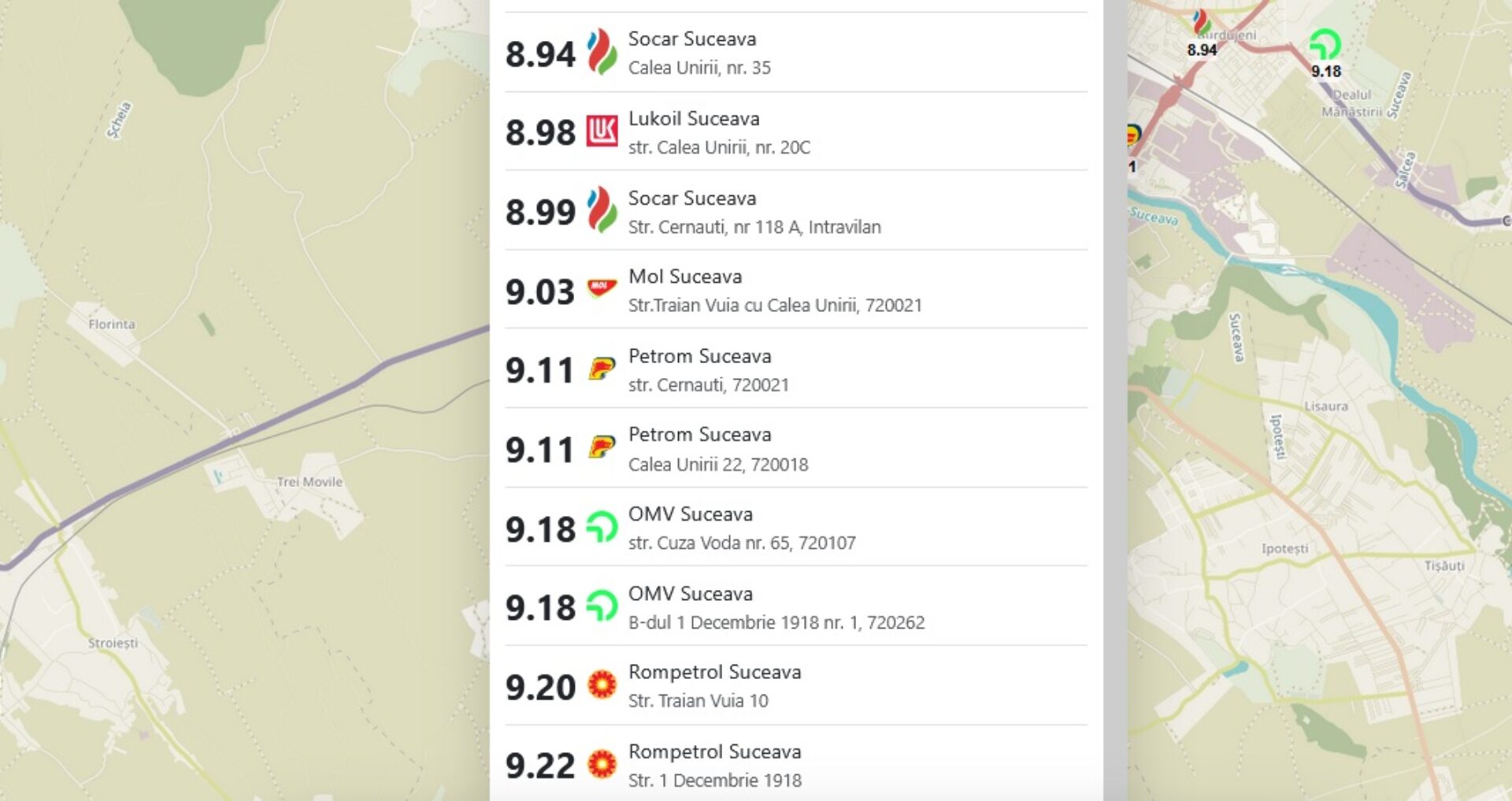Click the OMV logo beside B-dul 1 Decembrie 1918
This screenshot has width=1512, height=801.
click(x=602, y=606)
